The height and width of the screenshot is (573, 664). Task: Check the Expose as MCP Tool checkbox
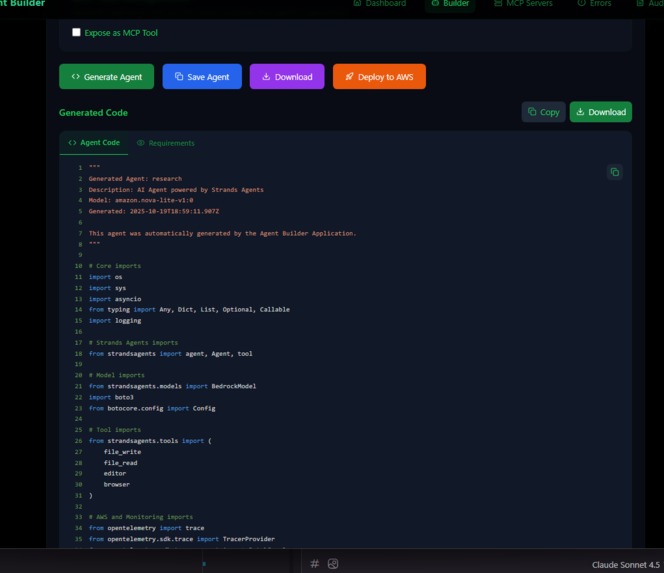[x=76, y=32]
